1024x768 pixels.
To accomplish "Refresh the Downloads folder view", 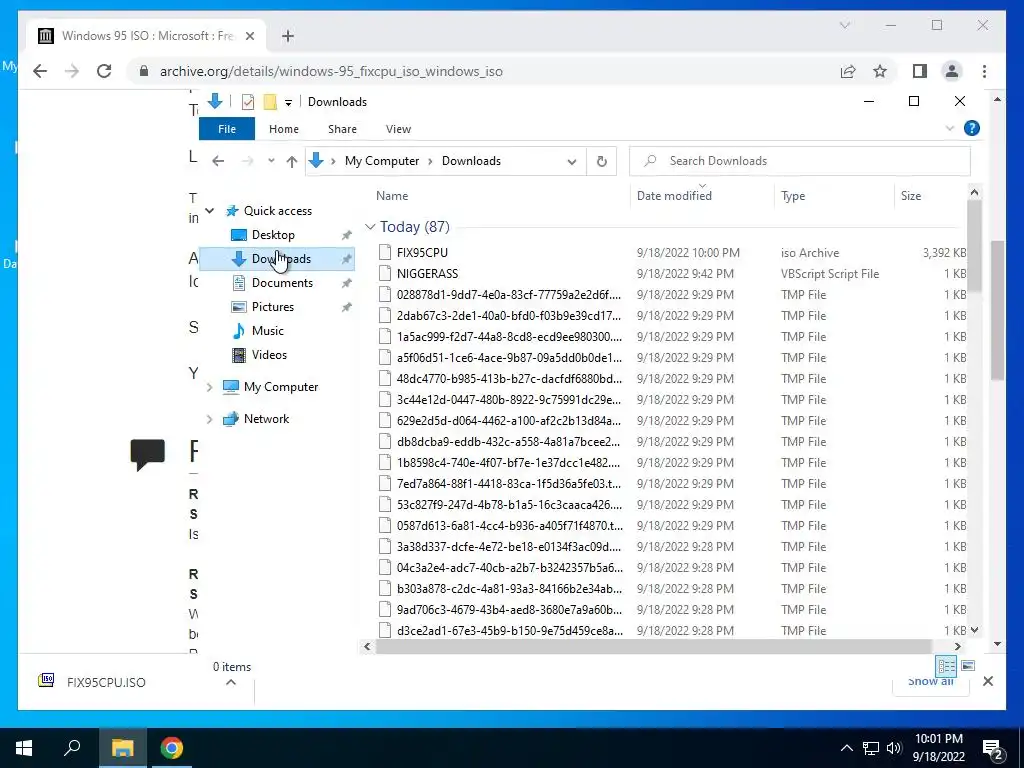I will pyautogui.click(x=601, y=161).
